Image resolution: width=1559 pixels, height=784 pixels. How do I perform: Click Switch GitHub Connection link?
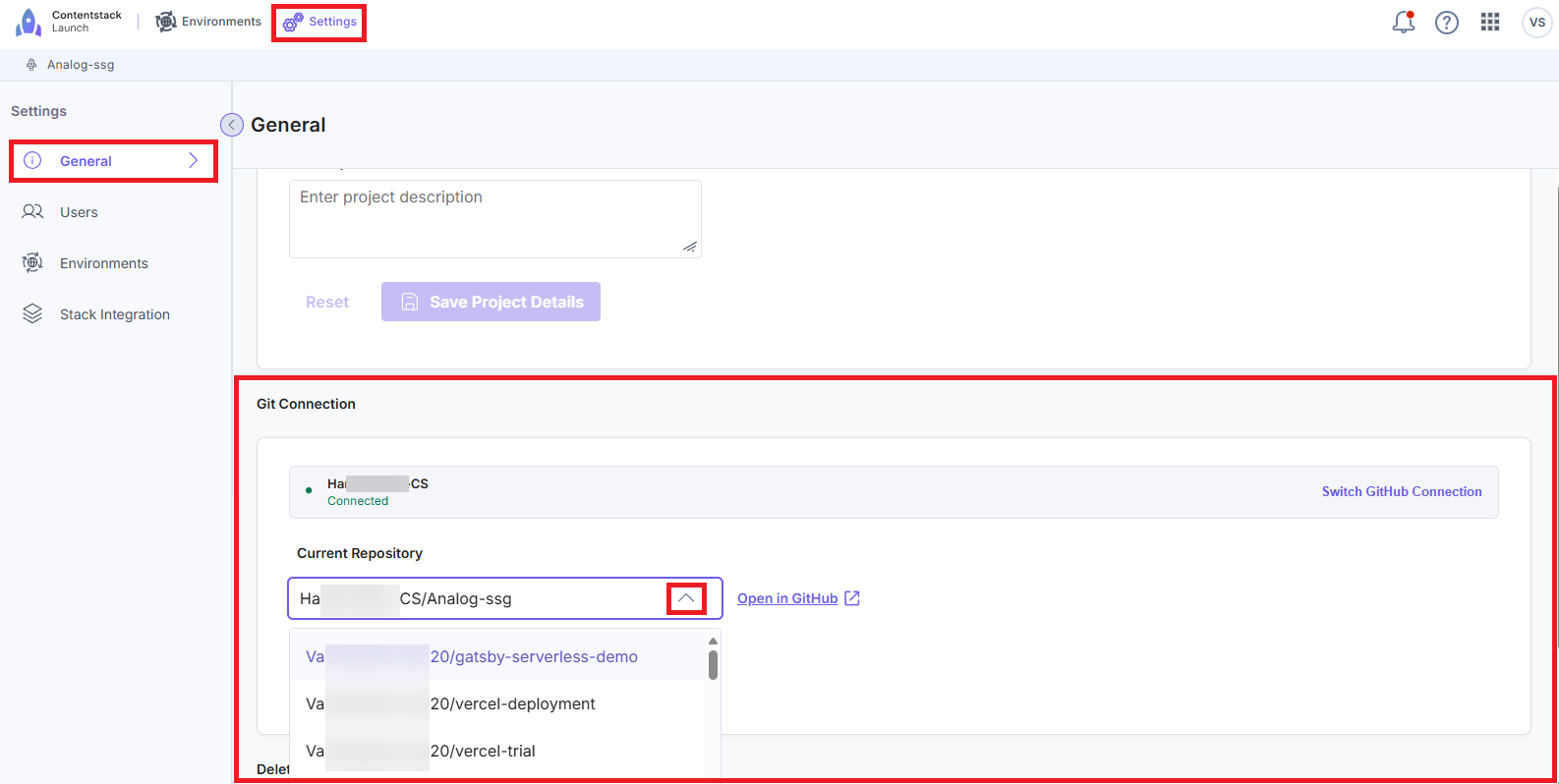[x=1402, y=491]
